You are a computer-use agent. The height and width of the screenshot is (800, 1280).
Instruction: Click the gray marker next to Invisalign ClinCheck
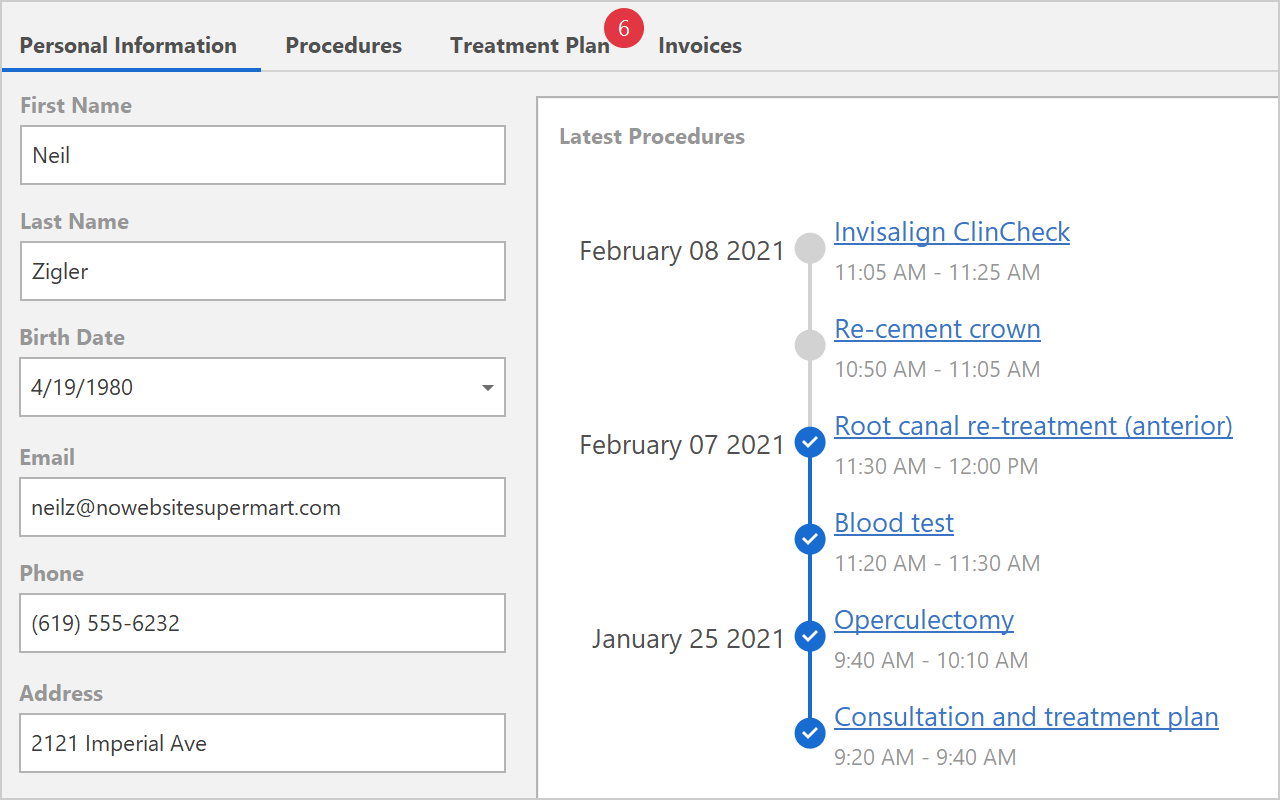pos(809,249)
